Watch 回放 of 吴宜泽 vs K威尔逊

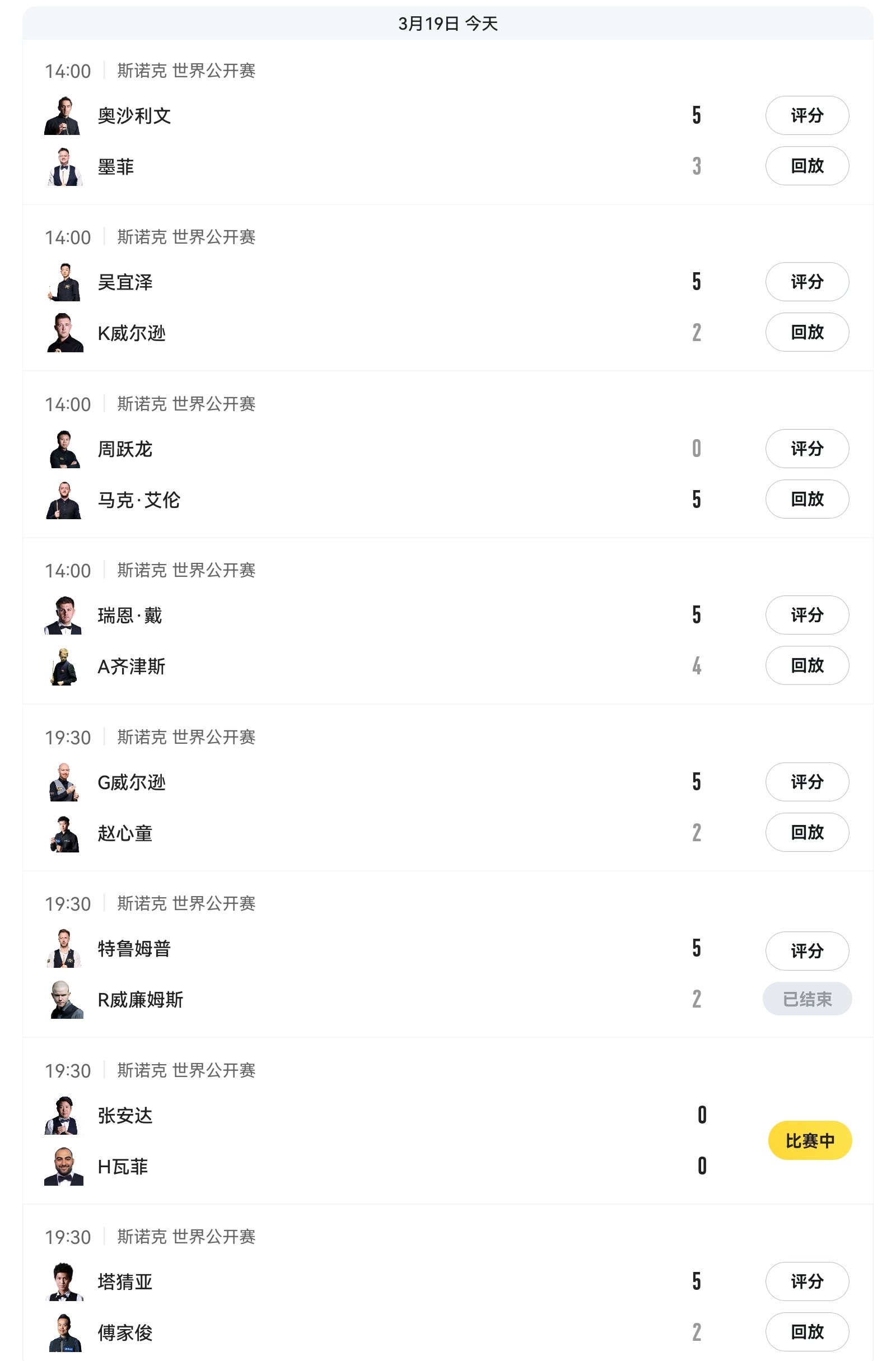[x=807, y=332]
